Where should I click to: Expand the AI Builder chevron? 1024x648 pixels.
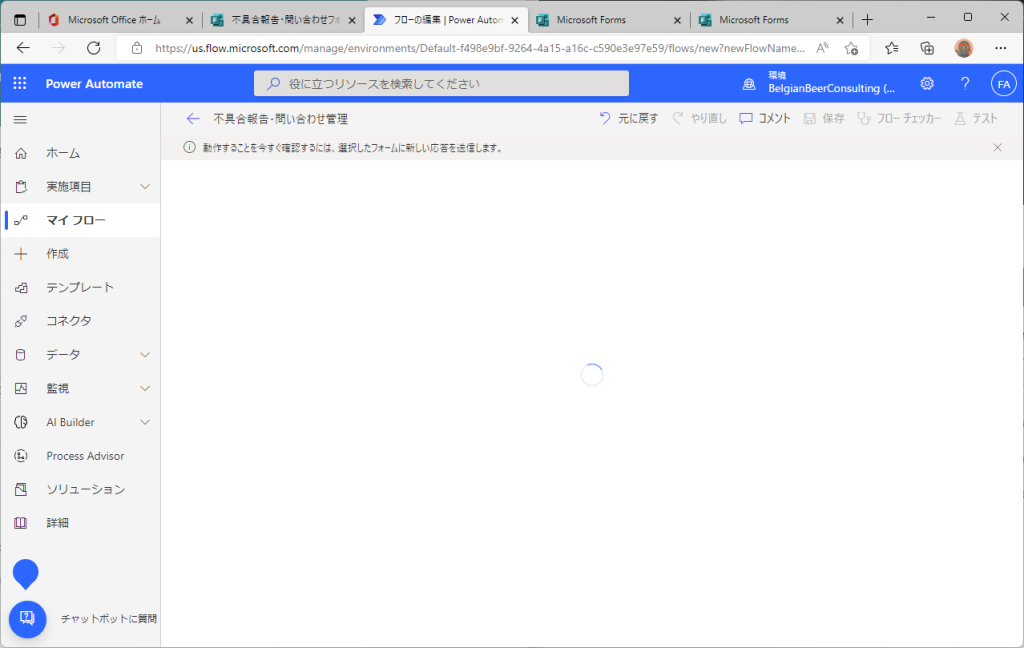point(145,422)
